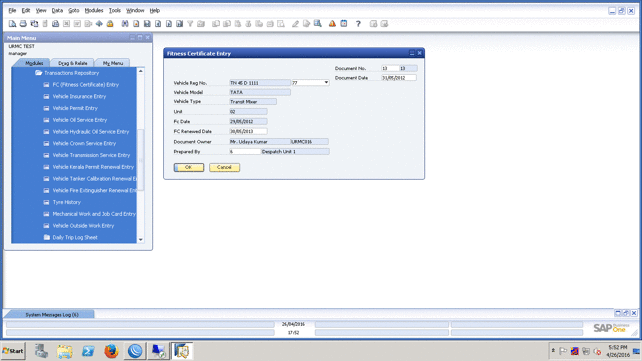Viewport: 642px width, 361px height.
Task: Open Query Manager magnifier icon
Action: click(x=318, y=24)
